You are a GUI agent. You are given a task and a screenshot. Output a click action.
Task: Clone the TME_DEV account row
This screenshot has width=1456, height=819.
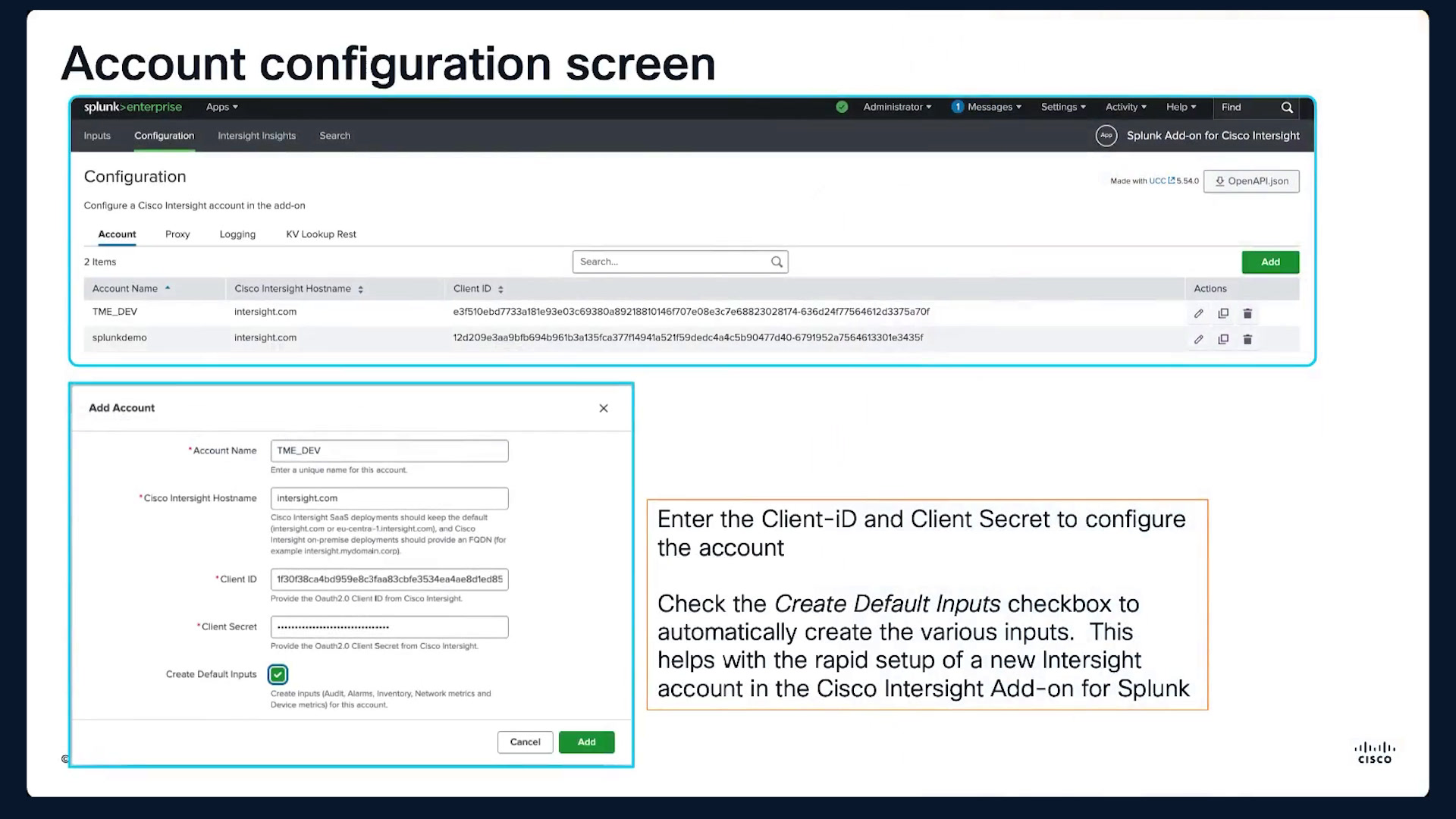1223,313
